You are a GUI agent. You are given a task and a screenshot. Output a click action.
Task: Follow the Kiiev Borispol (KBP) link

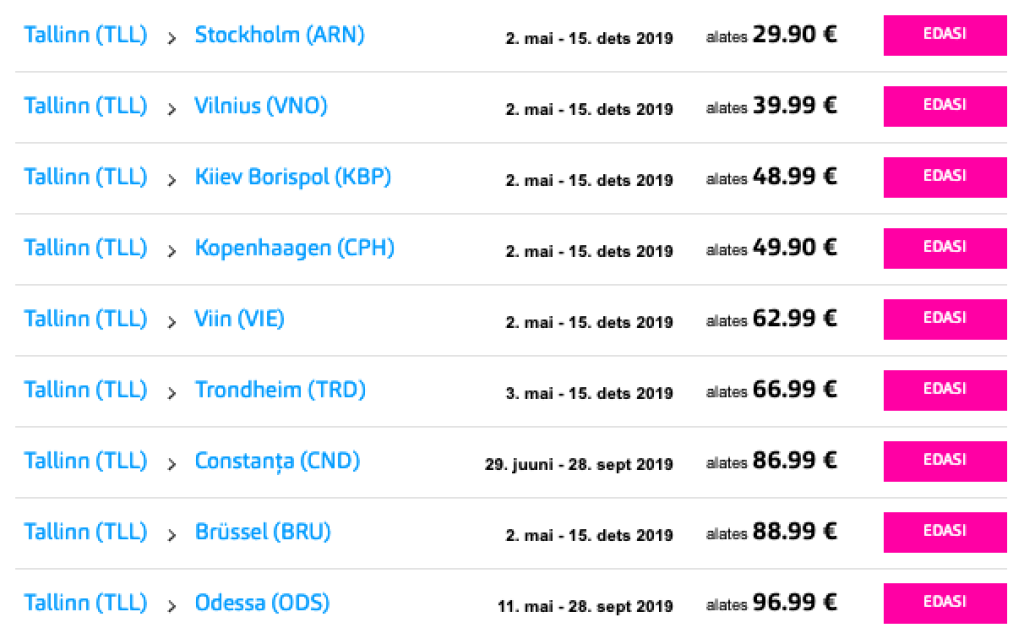coord(292,177)
